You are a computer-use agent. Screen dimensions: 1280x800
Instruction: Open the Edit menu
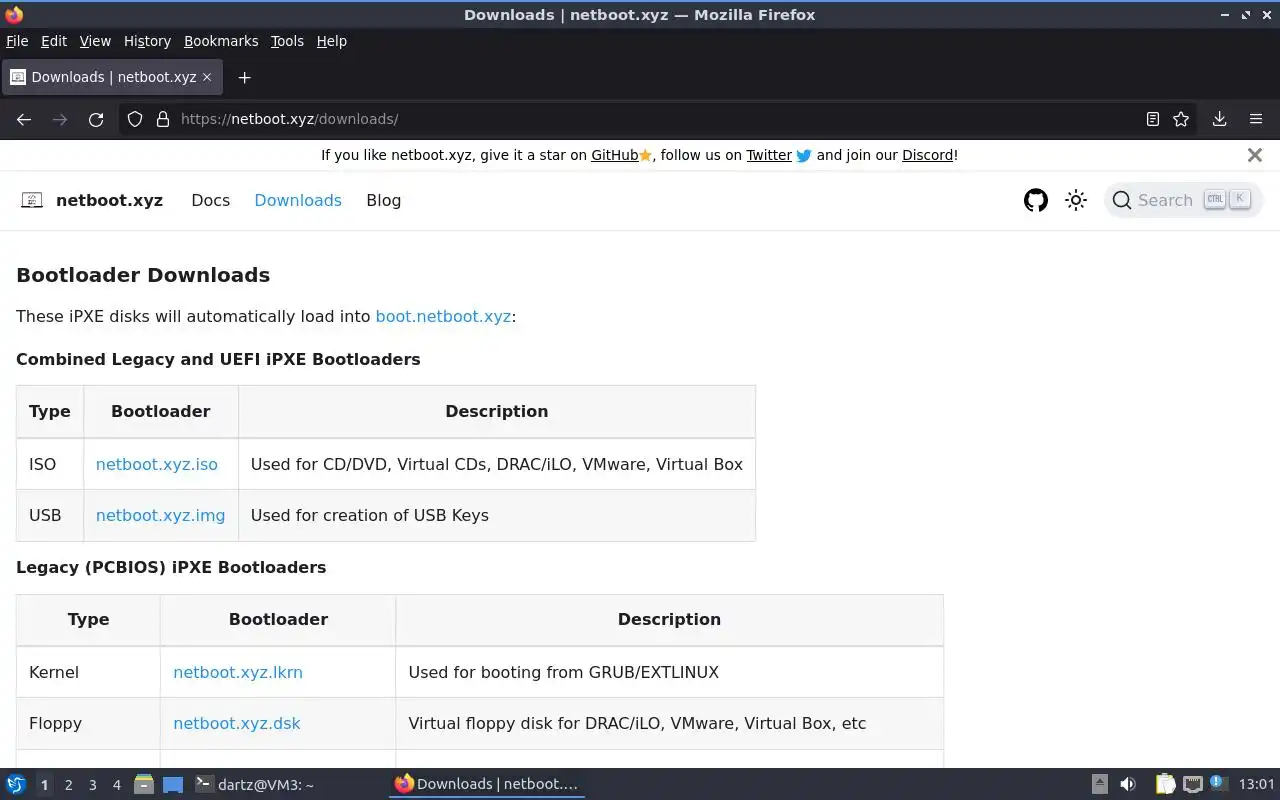pos(54,41)
